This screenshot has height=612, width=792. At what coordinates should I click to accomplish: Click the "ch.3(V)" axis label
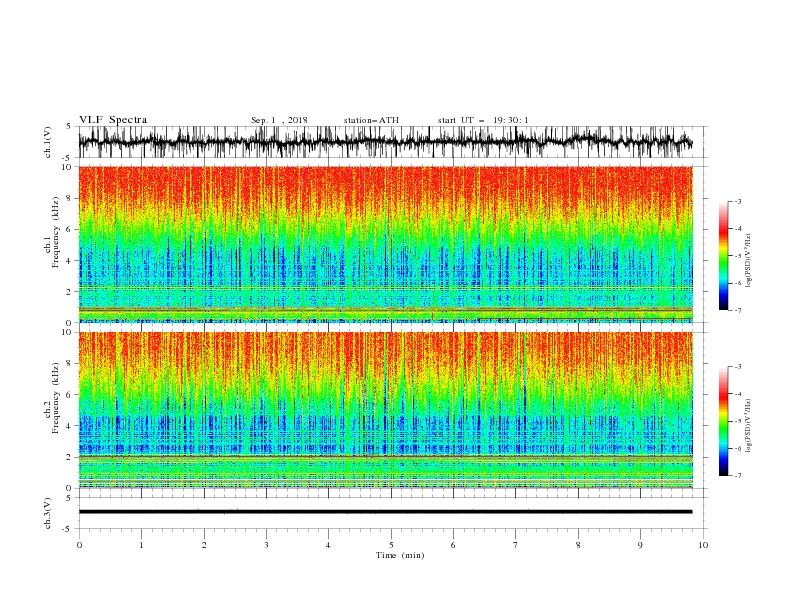[x=48, y=513]
